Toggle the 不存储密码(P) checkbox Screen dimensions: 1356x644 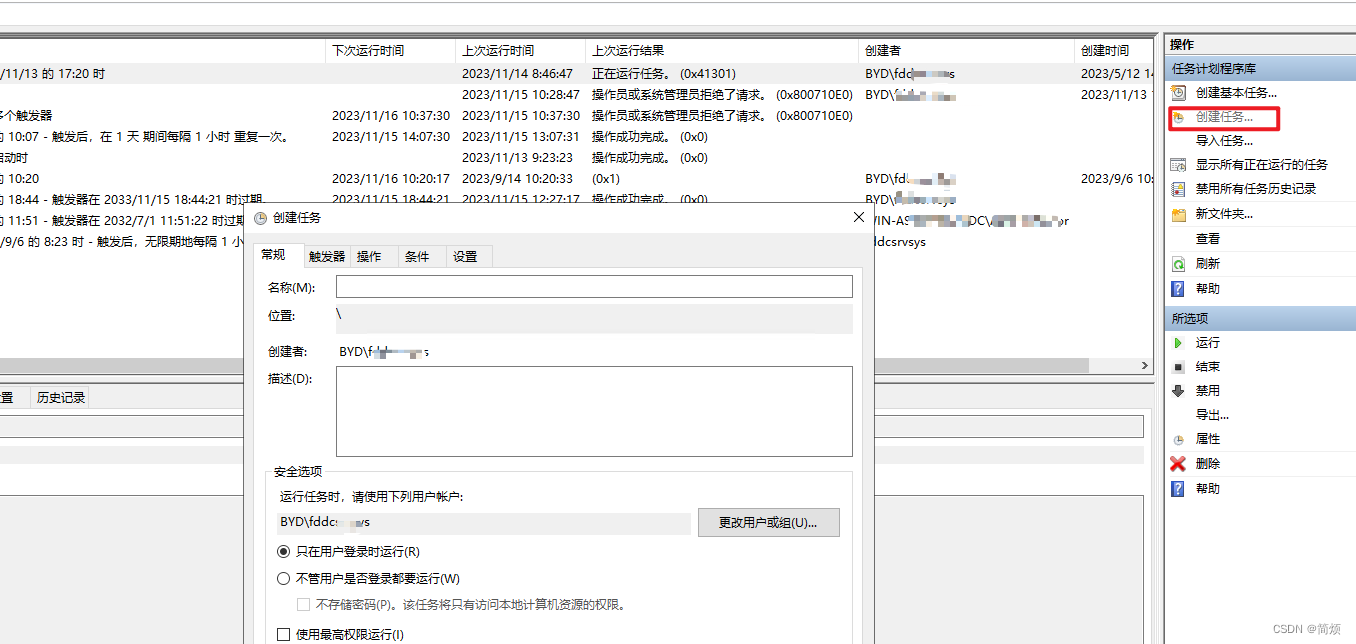[304, 605]
